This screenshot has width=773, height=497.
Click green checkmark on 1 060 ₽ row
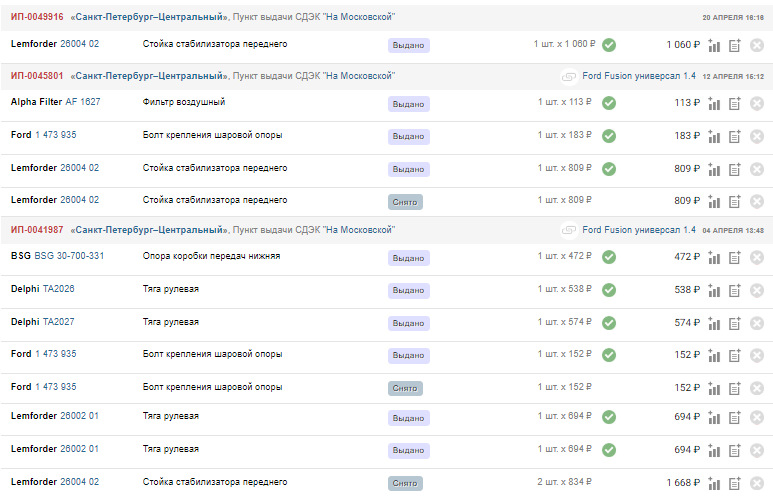[x=609, y=45]
